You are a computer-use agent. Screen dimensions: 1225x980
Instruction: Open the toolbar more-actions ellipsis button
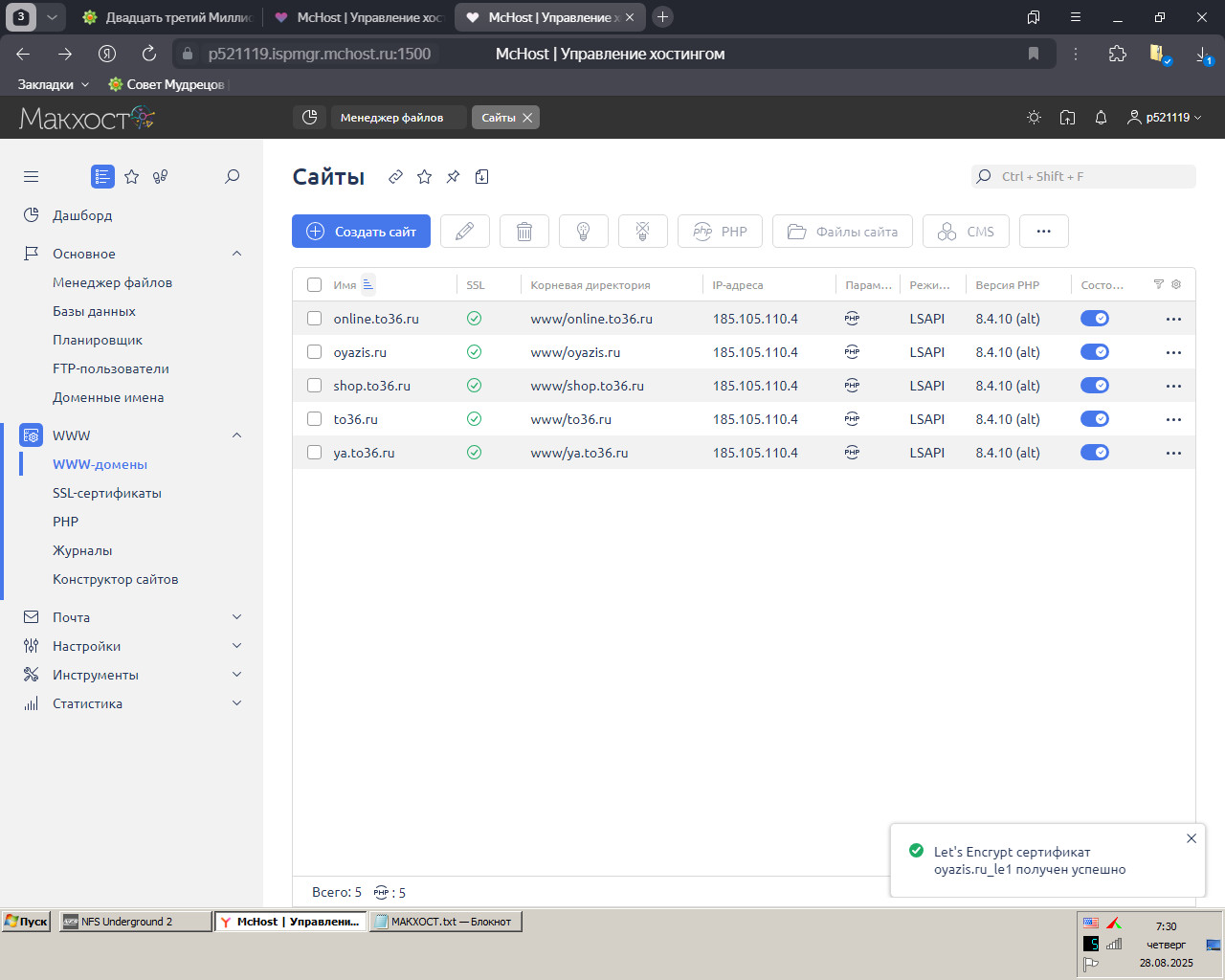1044,232
